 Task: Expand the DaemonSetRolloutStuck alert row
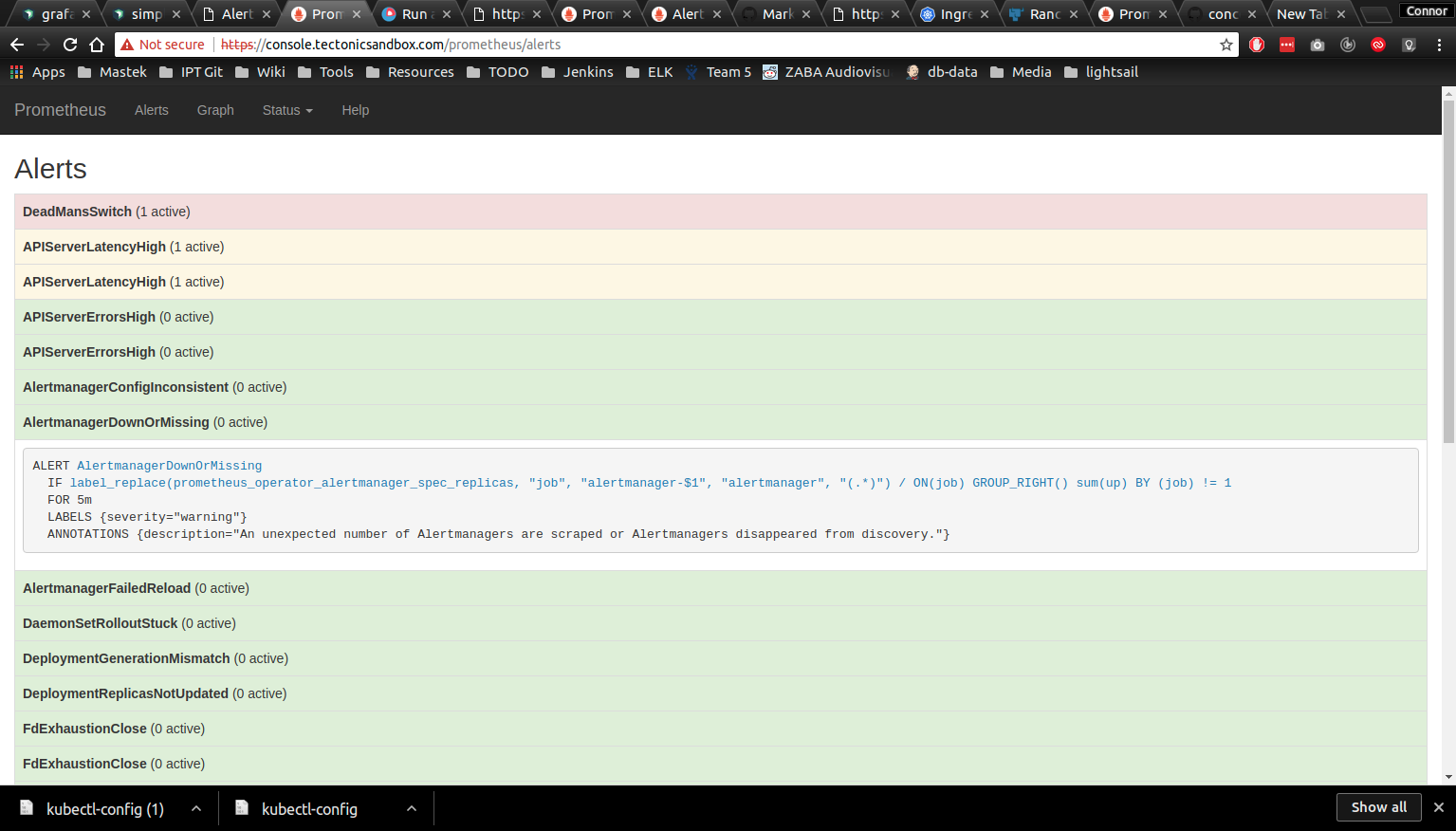pyautogui.click(x=721, y=623)
